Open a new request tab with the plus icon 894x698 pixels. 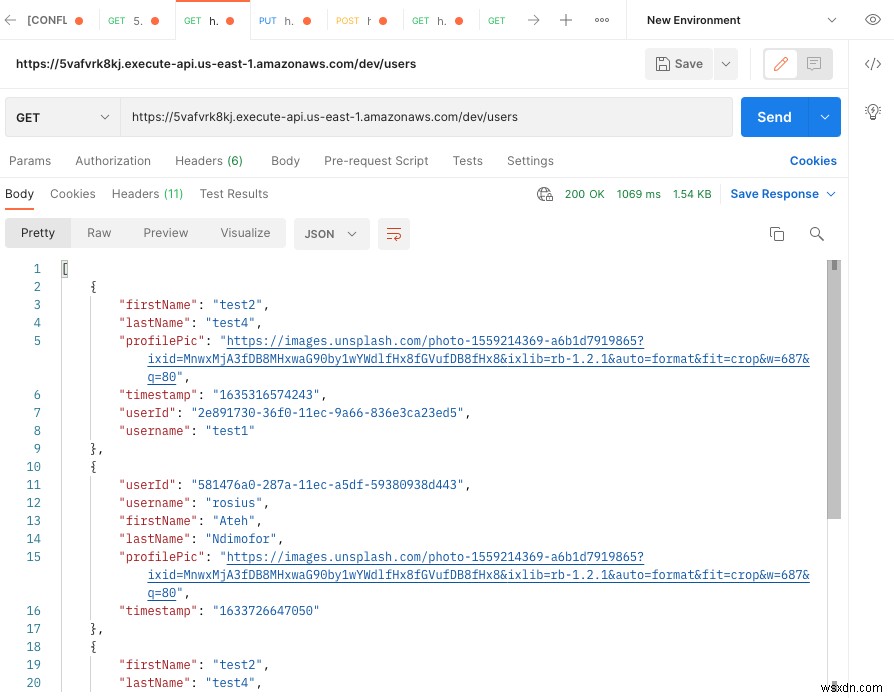[x=567, y=20]
